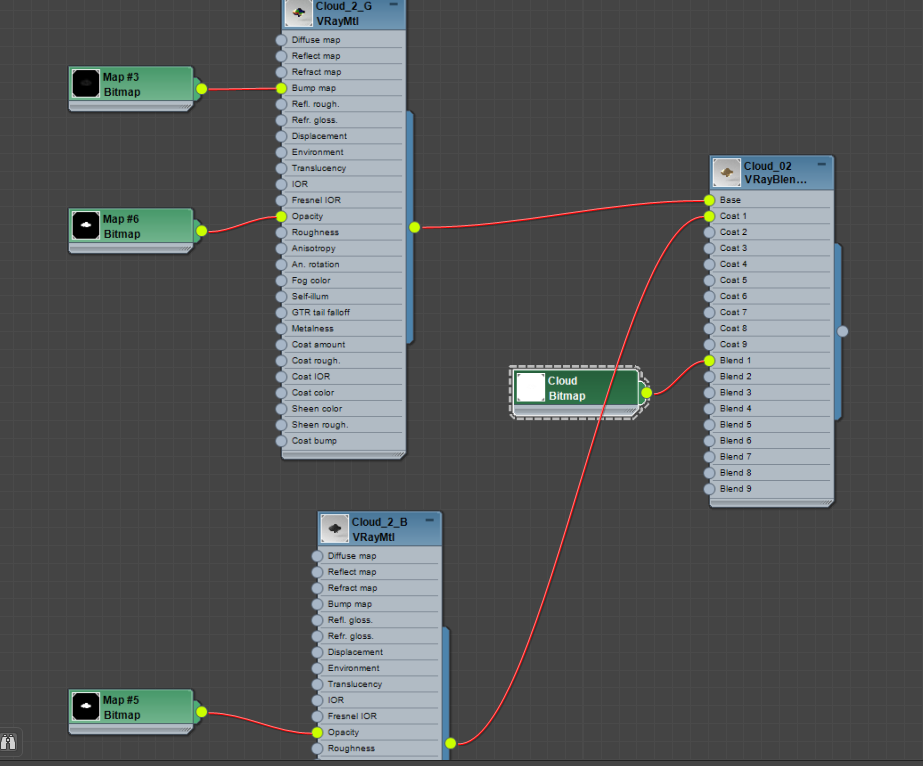Click the Coat 2 input socket

(709, 233)
